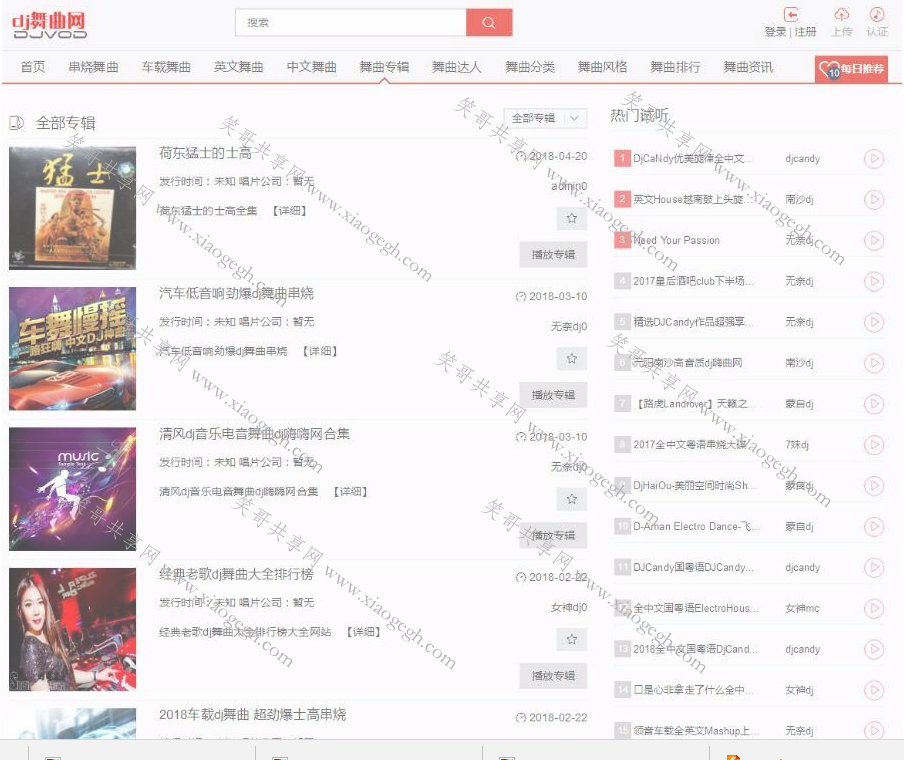
Task: Star the 经典老歌dj舞曲大全排行榜 album
Action: click(x=571, y=639)
